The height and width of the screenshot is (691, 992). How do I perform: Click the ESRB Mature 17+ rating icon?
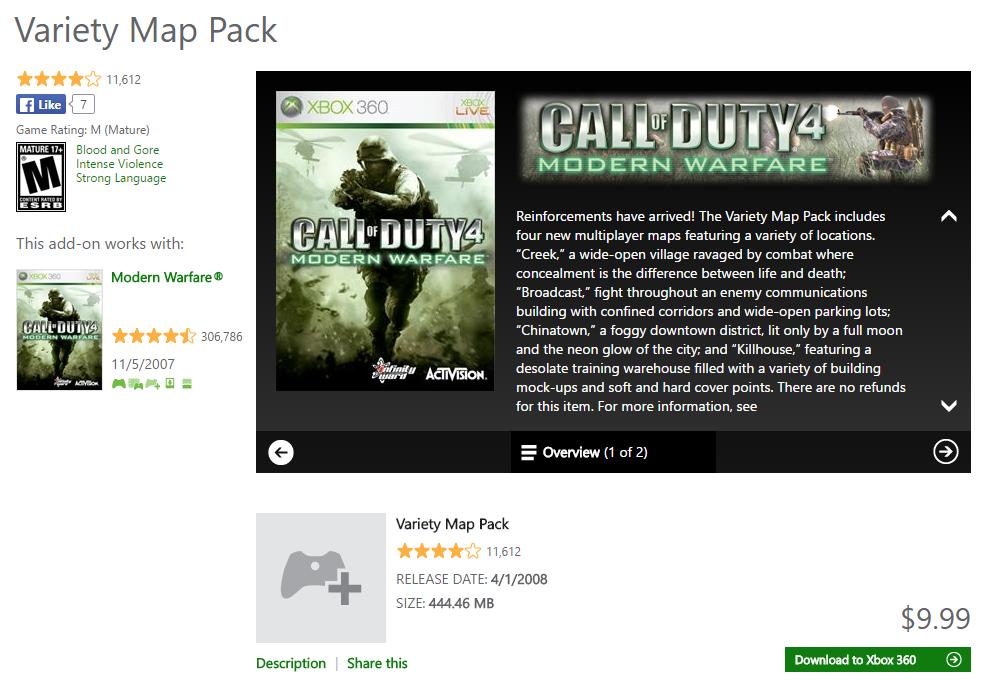tap(41, 177)
